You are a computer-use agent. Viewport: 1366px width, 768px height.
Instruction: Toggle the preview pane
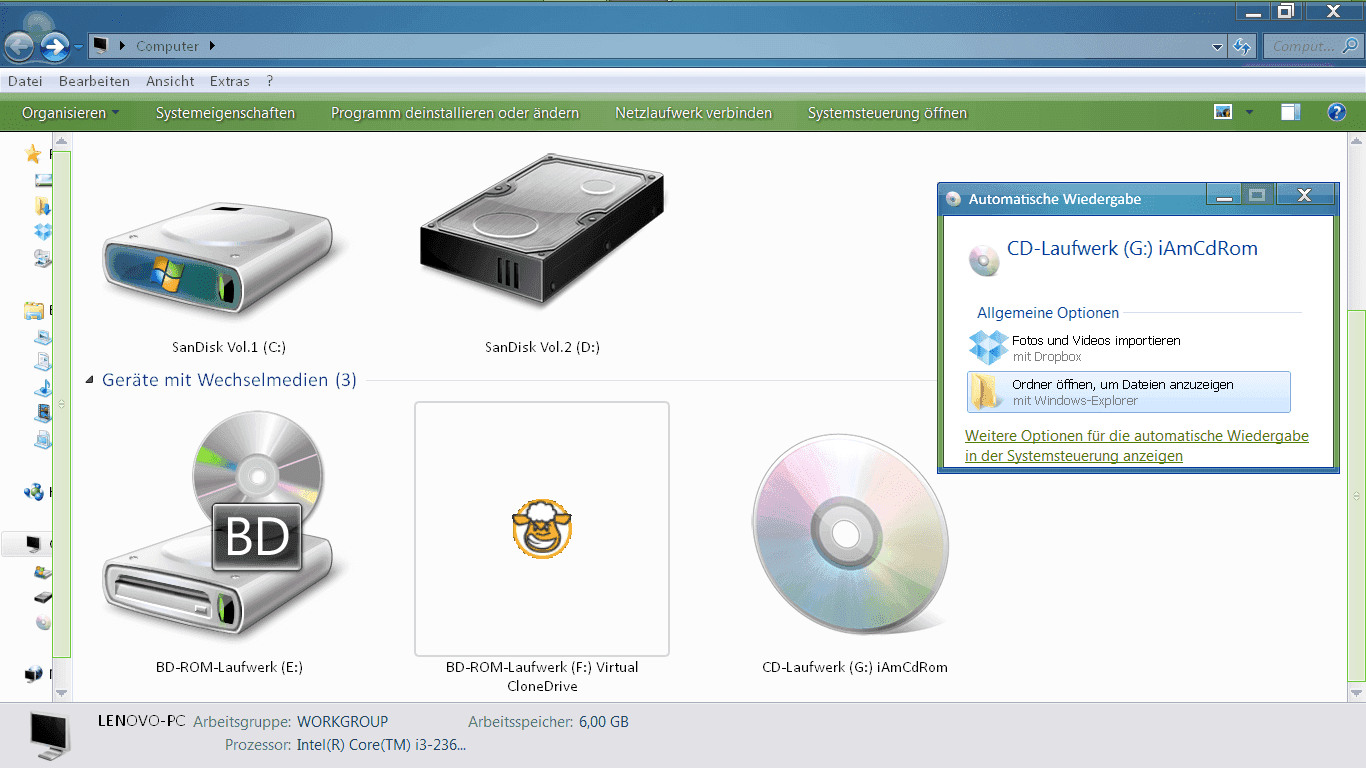[1291, 112]
